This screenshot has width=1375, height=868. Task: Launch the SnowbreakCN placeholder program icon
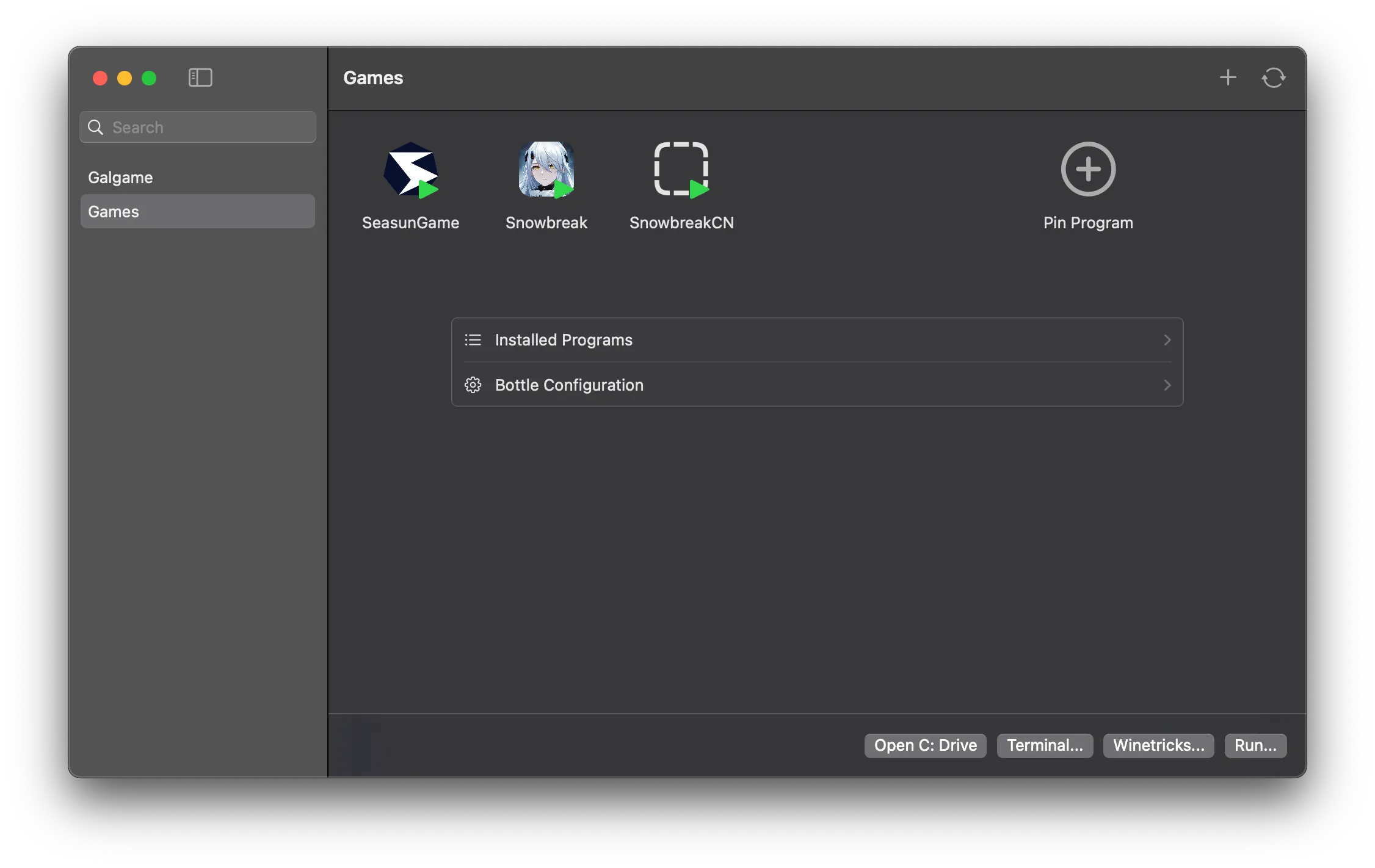pyautogui.click(x=681, y=170)
